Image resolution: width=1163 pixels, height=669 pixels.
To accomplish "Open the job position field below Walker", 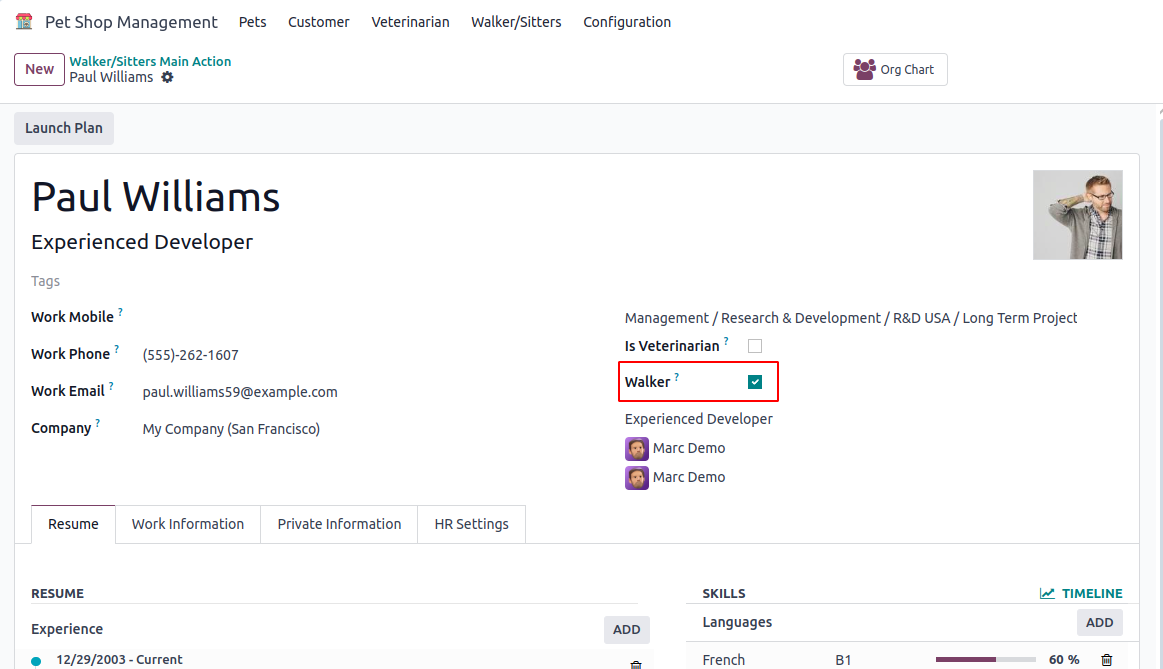I will coord(699,419).
